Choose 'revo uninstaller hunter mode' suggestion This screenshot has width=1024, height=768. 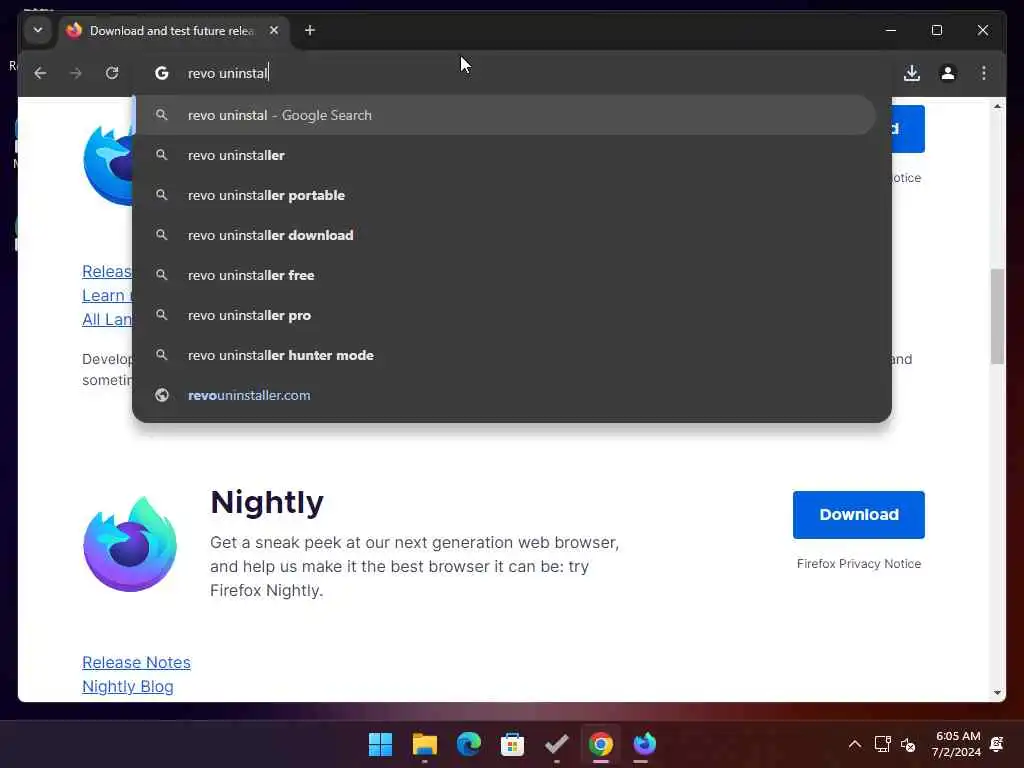[x=504, y=355]
